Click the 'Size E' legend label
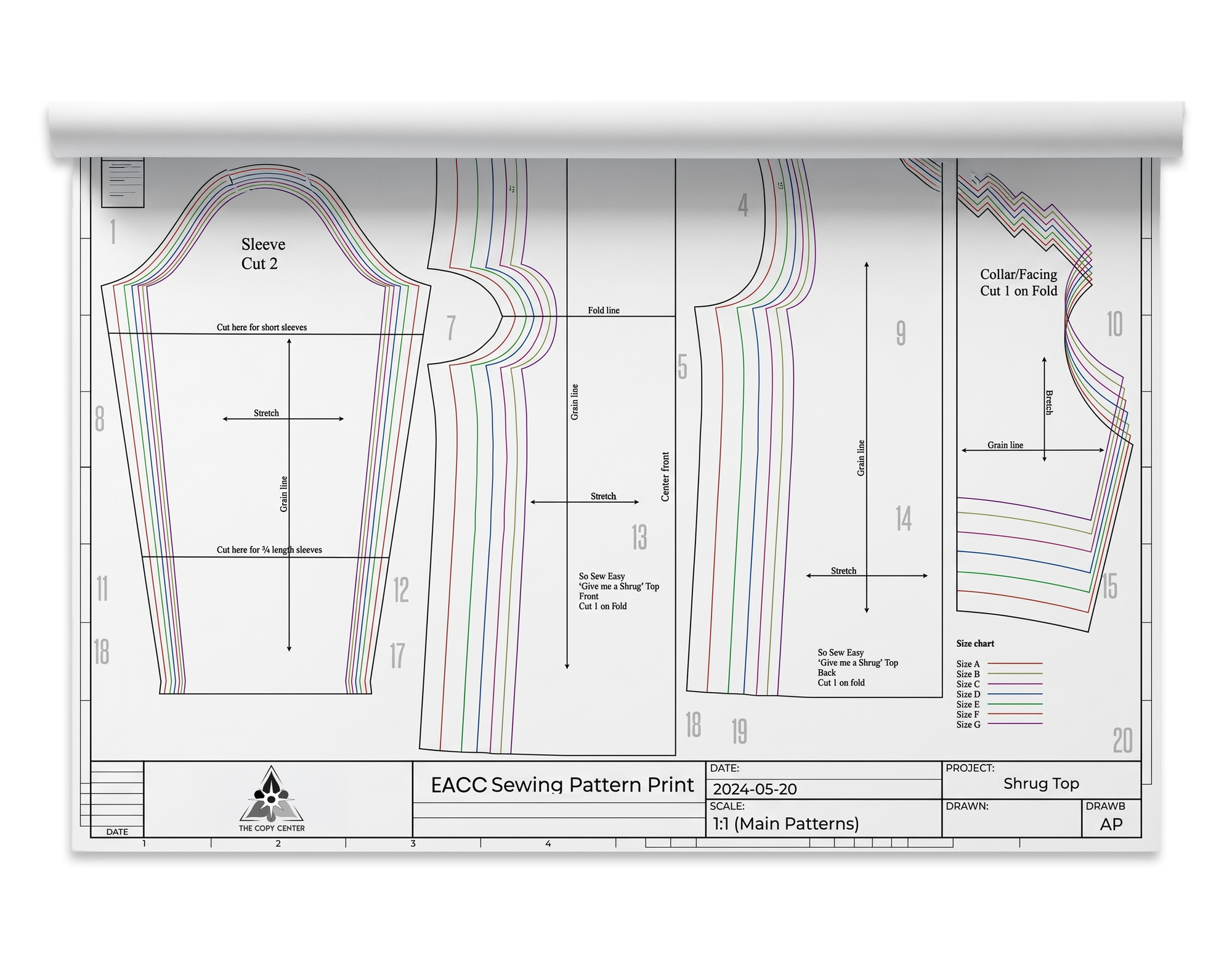The width and height of the screenshot is (1232, 971). point(968,704)
